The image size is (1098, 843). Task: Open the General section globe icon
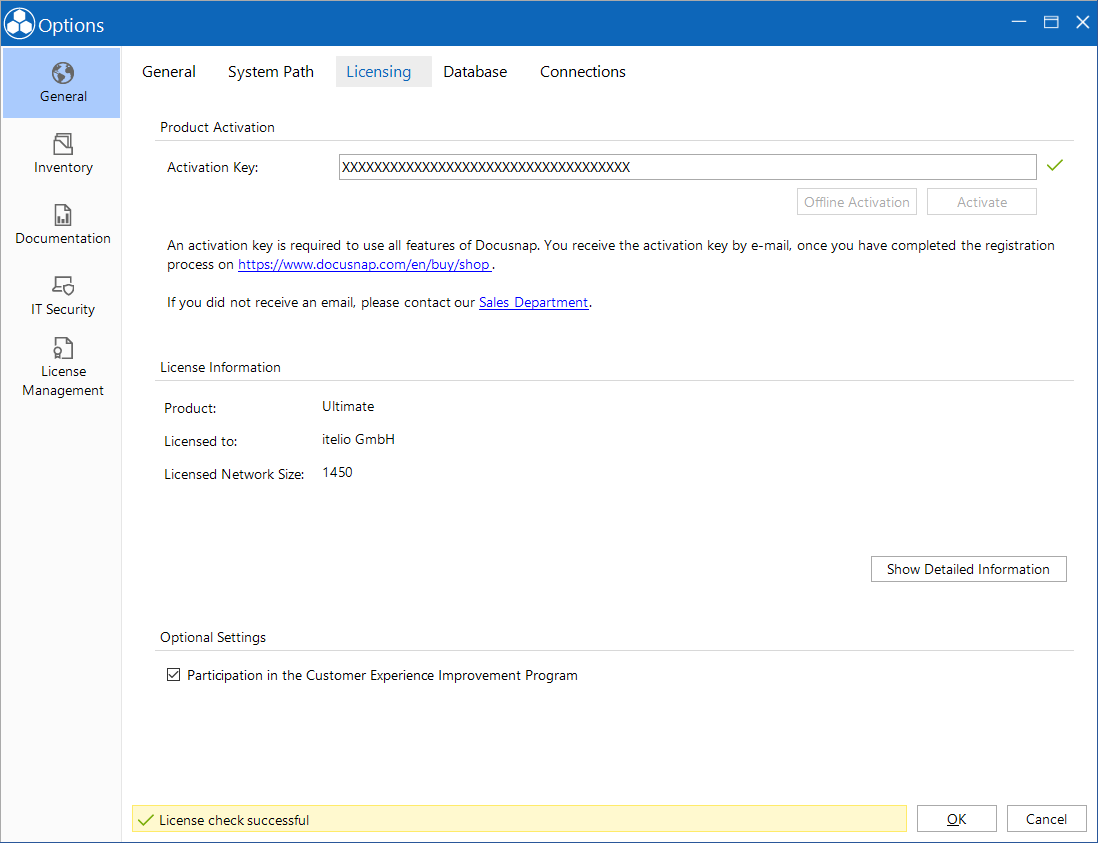point(62,73)
